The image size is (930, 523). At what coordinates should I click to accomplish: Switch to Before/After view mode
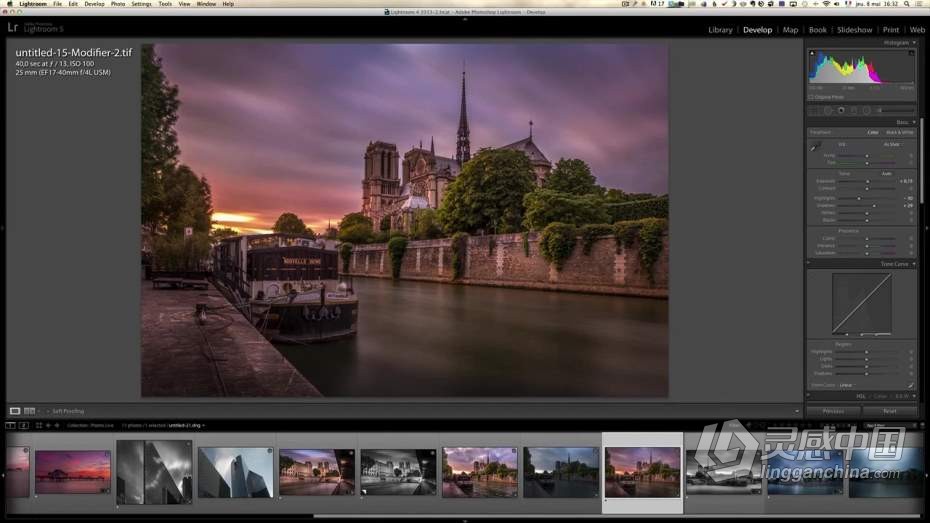(x=29, y=411)
